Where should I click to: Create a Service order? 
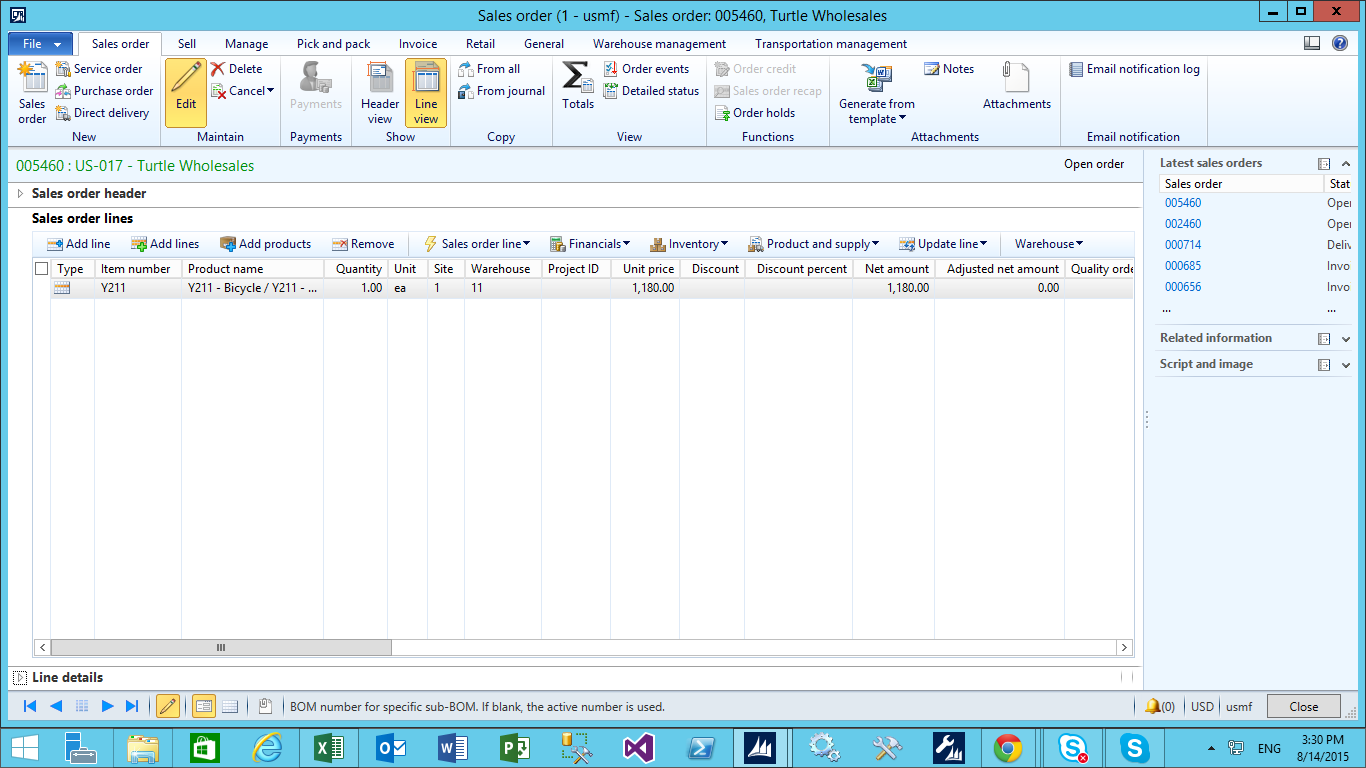tap(99, 69)
